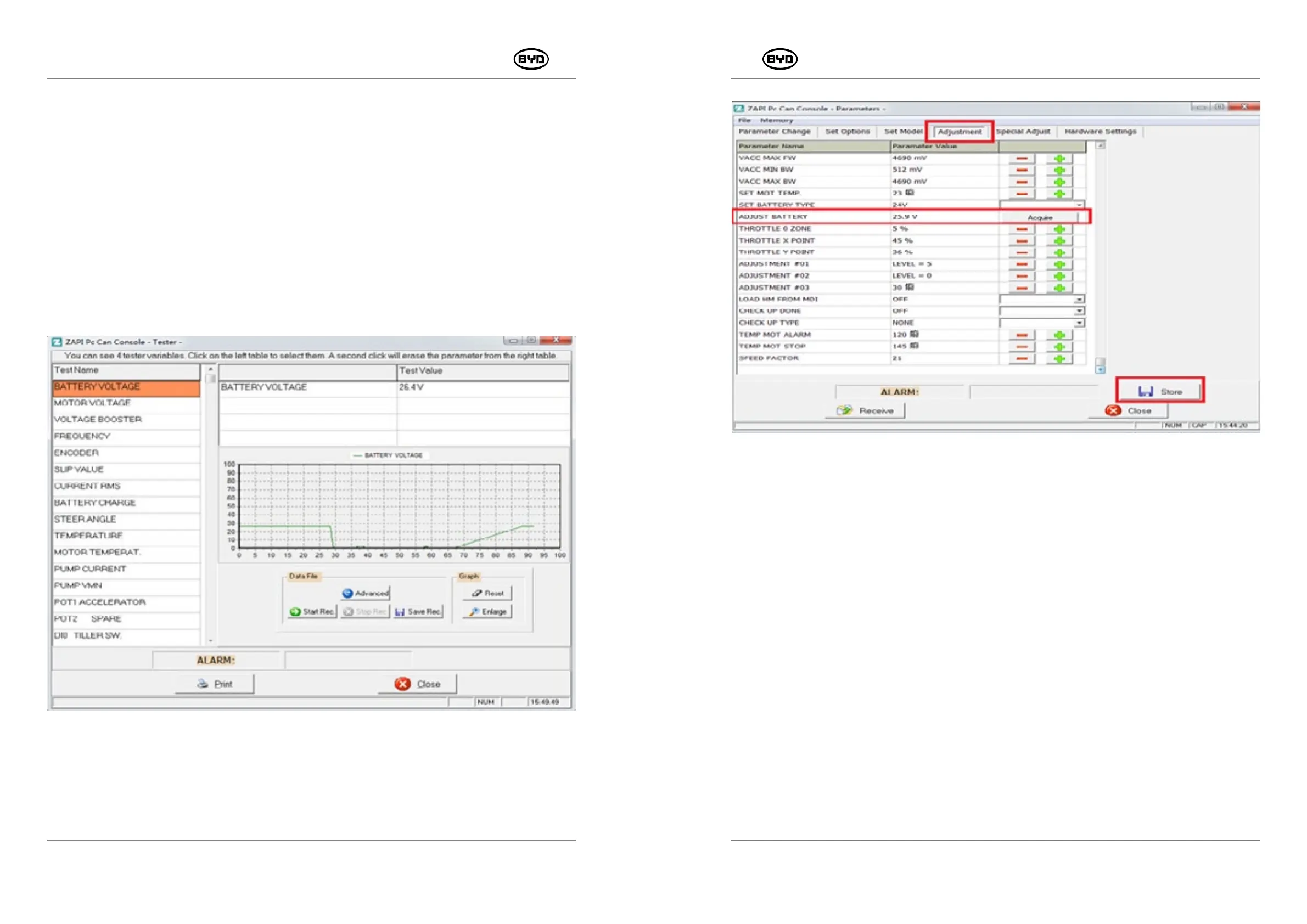
Task: Open the CHECK UP DONE dropdown arrow
Action: (x=1079, y=311)
